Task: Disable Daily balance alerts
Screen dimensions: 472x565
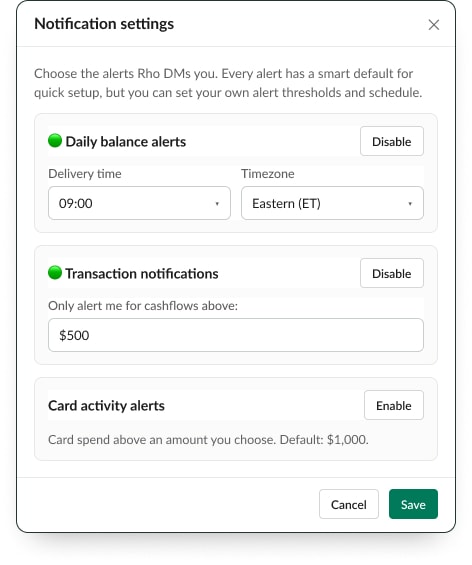Action: [x=392, y=141]
